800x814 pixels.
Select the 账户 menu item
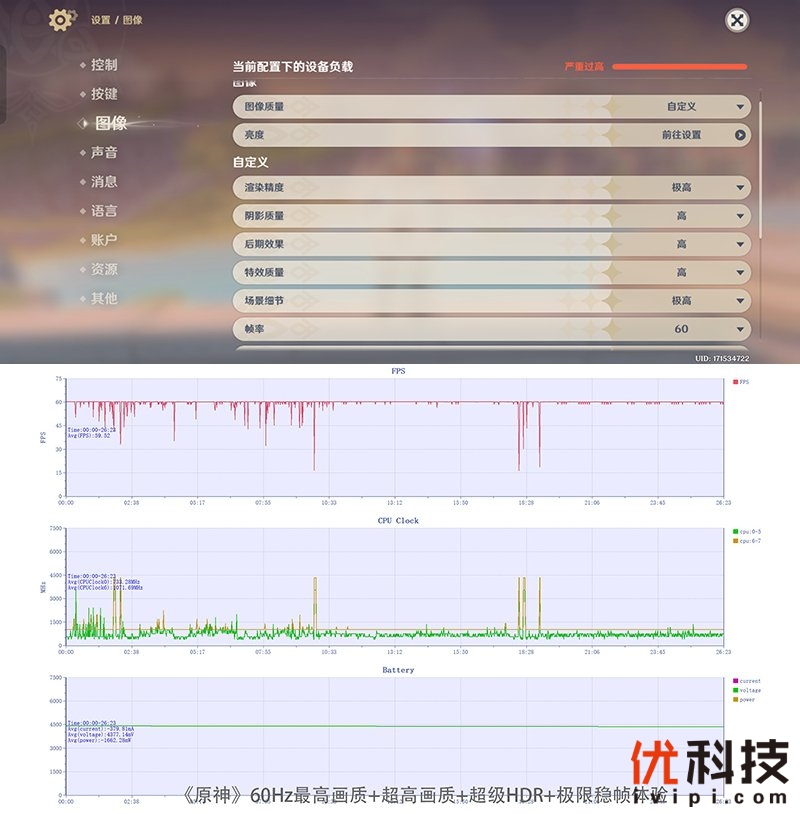coord(103,240)
